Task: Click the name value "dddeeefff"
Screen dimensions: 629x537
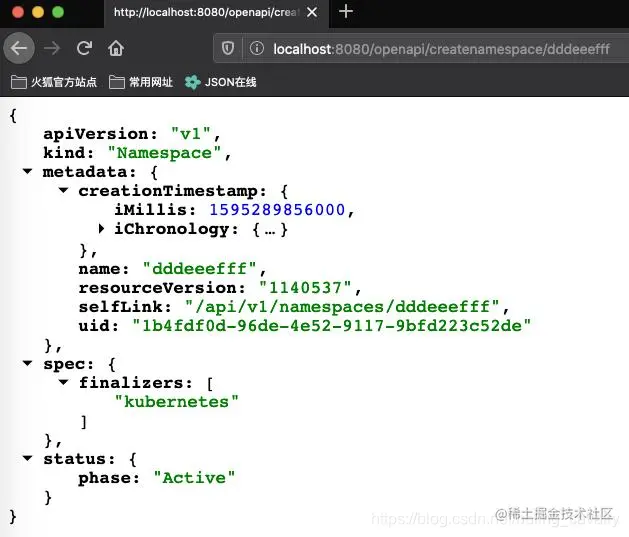Action: [x=199, y=268]
